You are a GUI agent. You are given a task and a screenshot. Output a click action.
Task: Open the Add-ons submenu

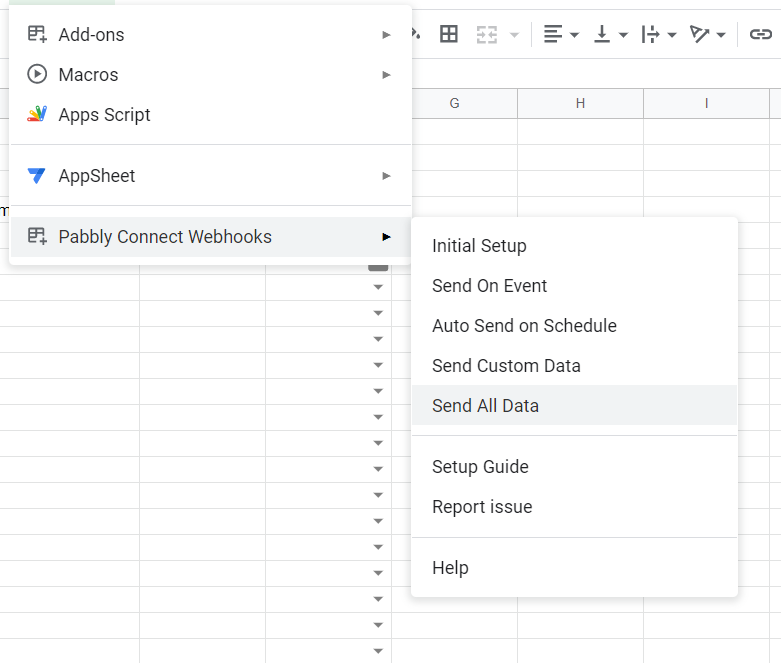pyautogui.click(x=210, y=35)
